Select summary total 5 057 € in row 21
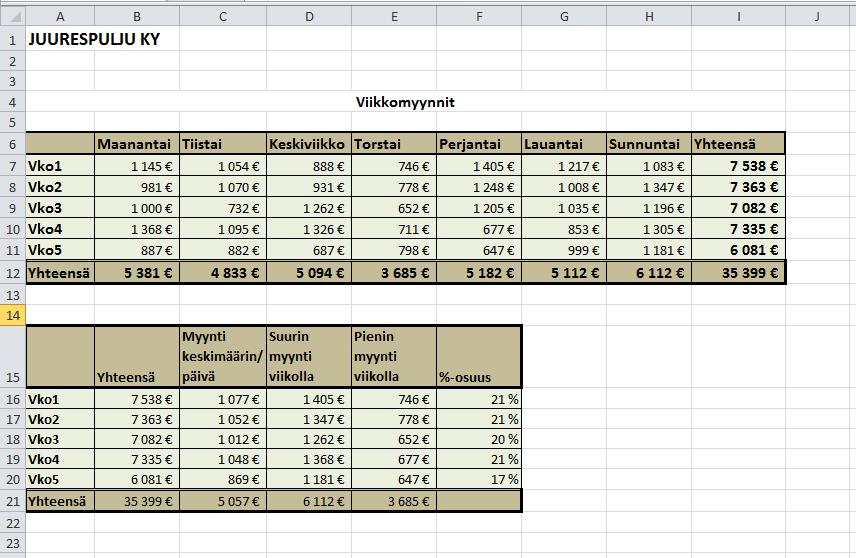 223,501
